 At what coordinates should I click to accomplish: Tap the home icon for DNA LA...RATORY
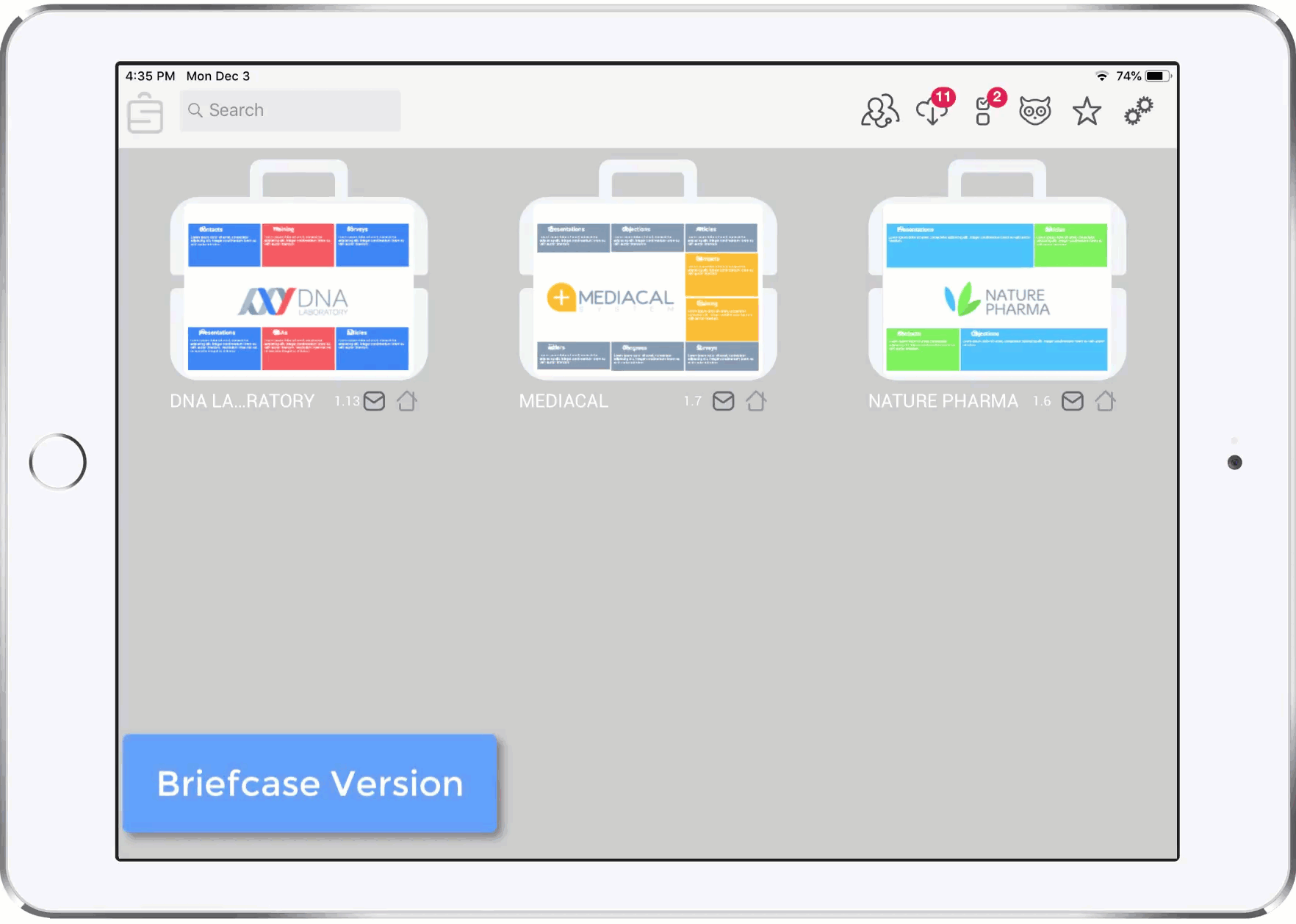pos(407,401)
